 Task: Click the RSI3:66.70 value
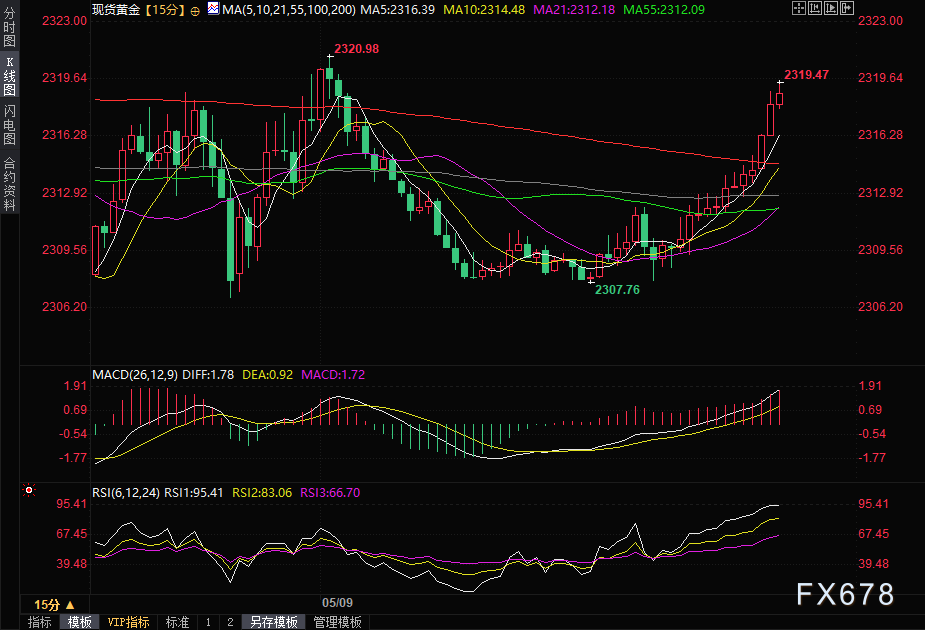[x=330, y=493]
